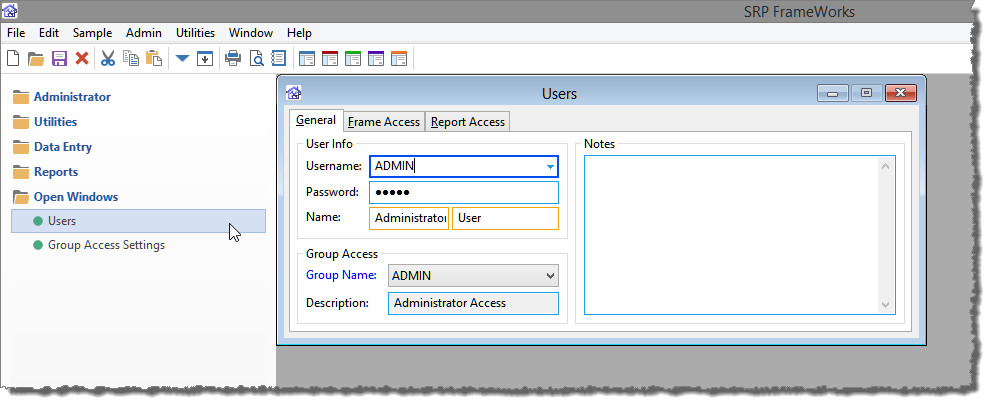
Task: Open the Admin menu
Action: pos(144,33)
